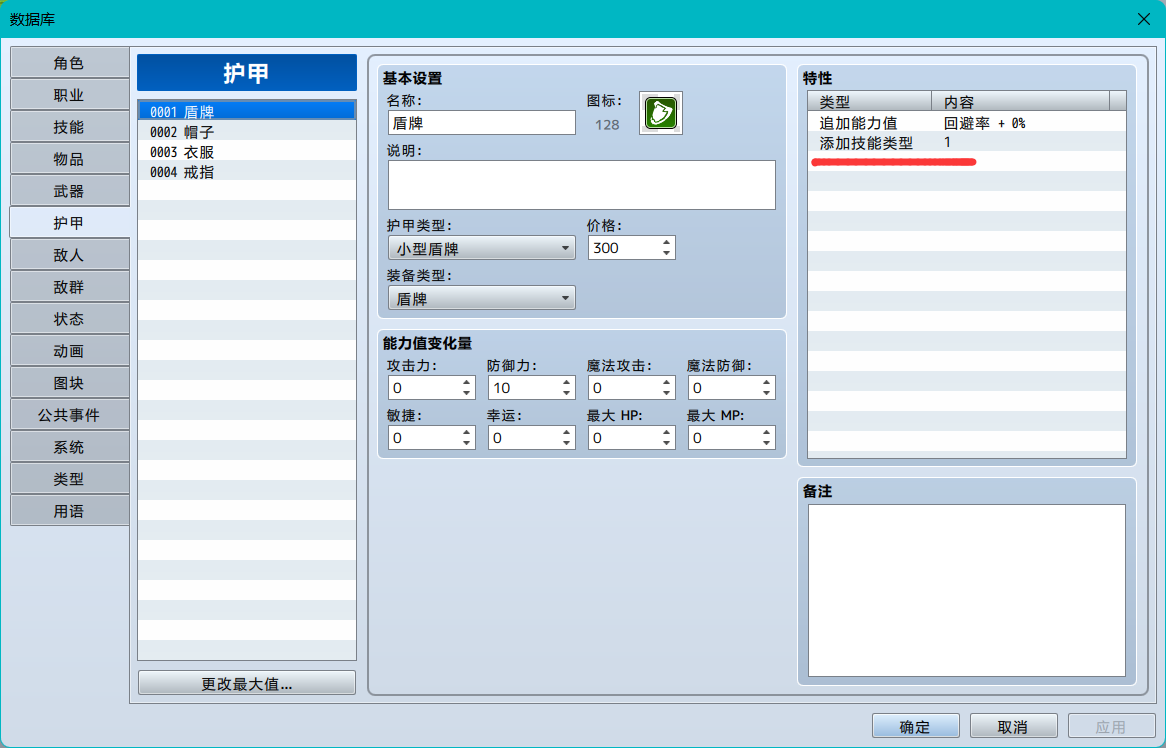Viewport: 1166px width, 748px height.
Task: Click the 取消 button
Action: tap(1013, 726)
